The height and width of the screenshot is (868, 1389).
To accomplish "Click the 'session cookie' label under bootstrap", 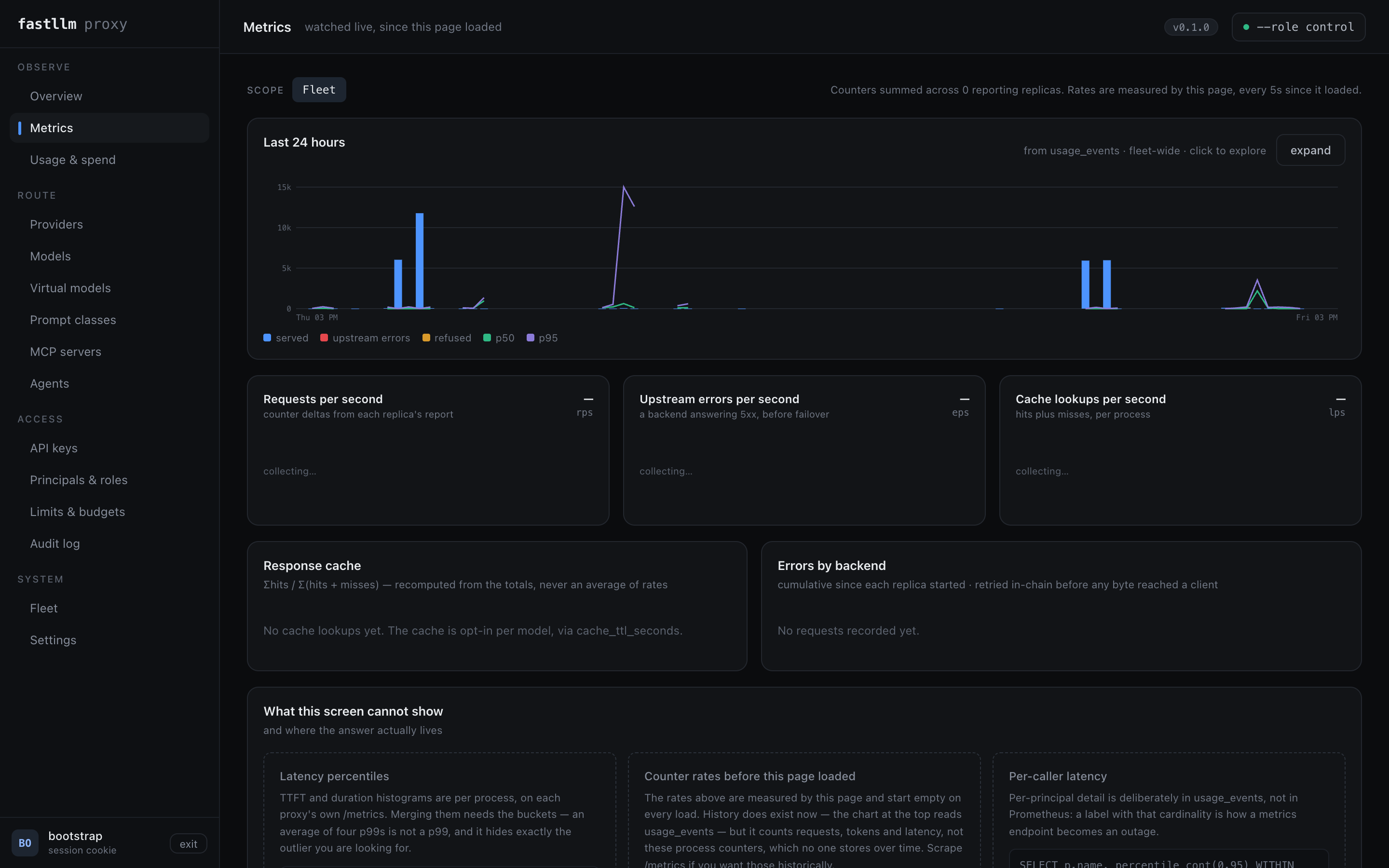I will click(x=82, y=850).
